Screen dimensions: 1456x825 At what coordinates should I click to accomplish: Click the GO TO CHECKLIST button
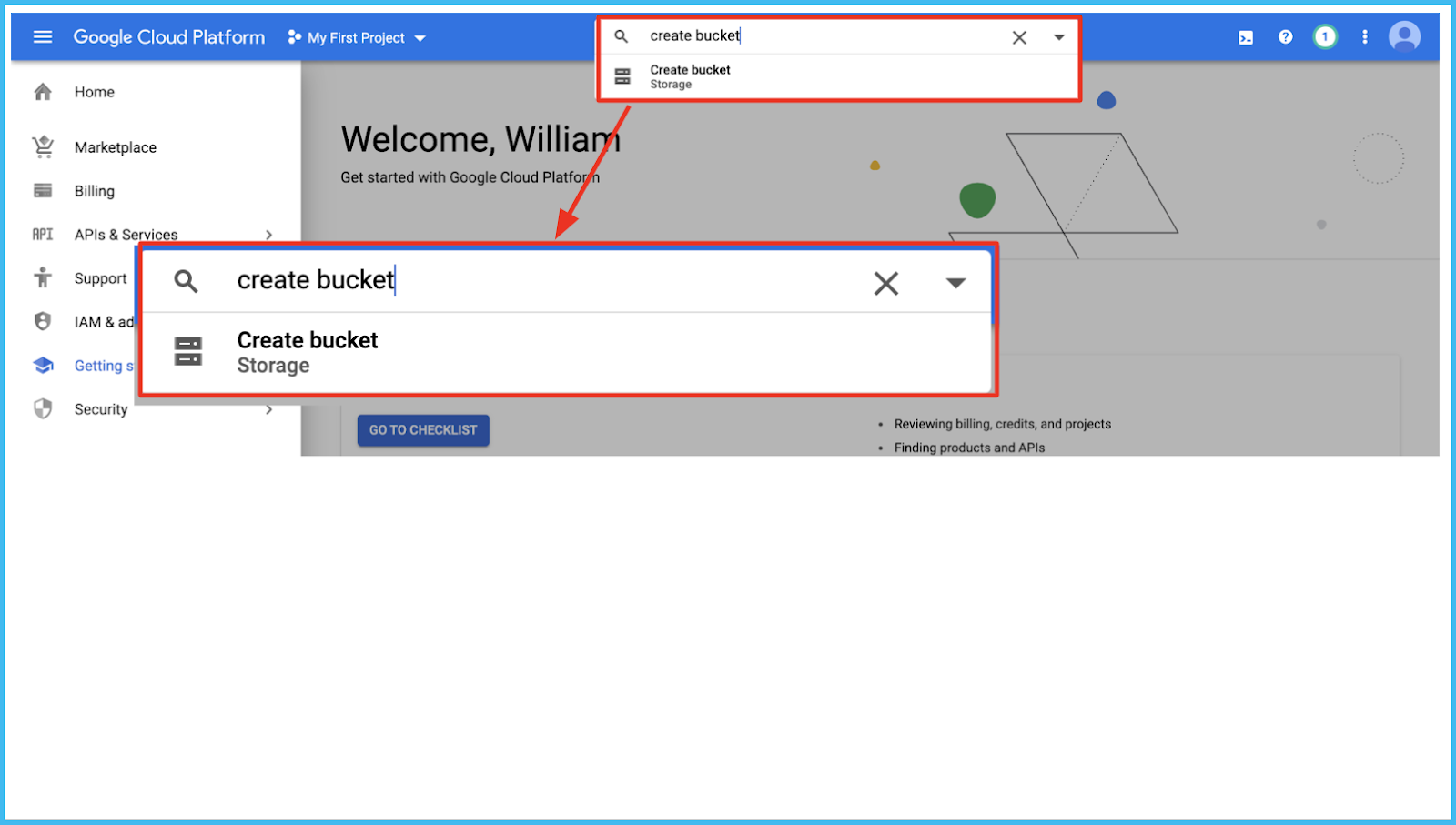423,430
